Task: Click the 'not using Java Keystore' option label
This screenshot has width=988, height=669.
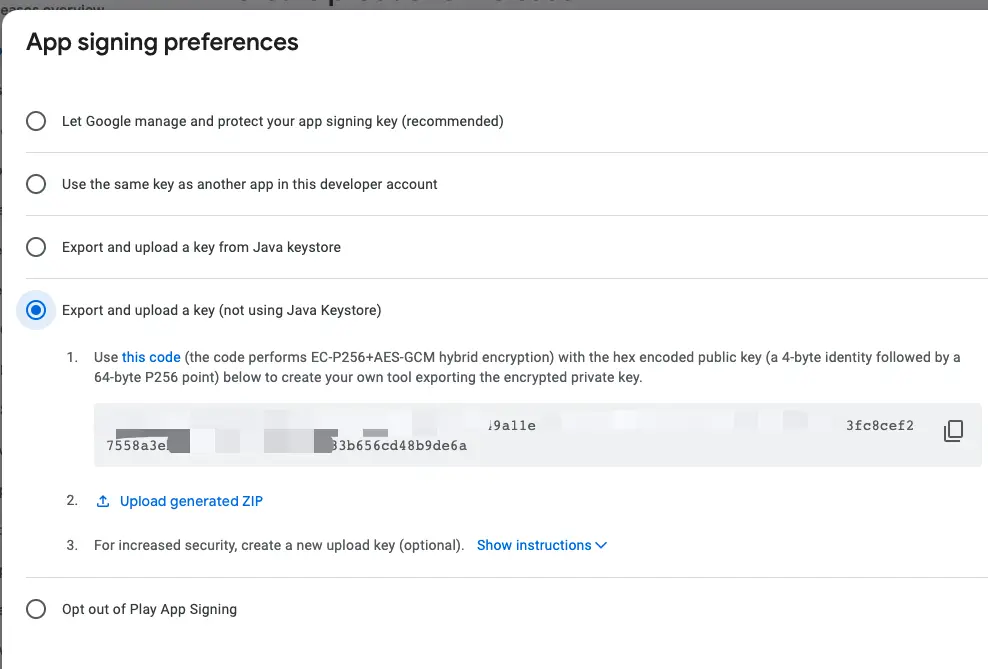Action: click(x=221, y=310)
